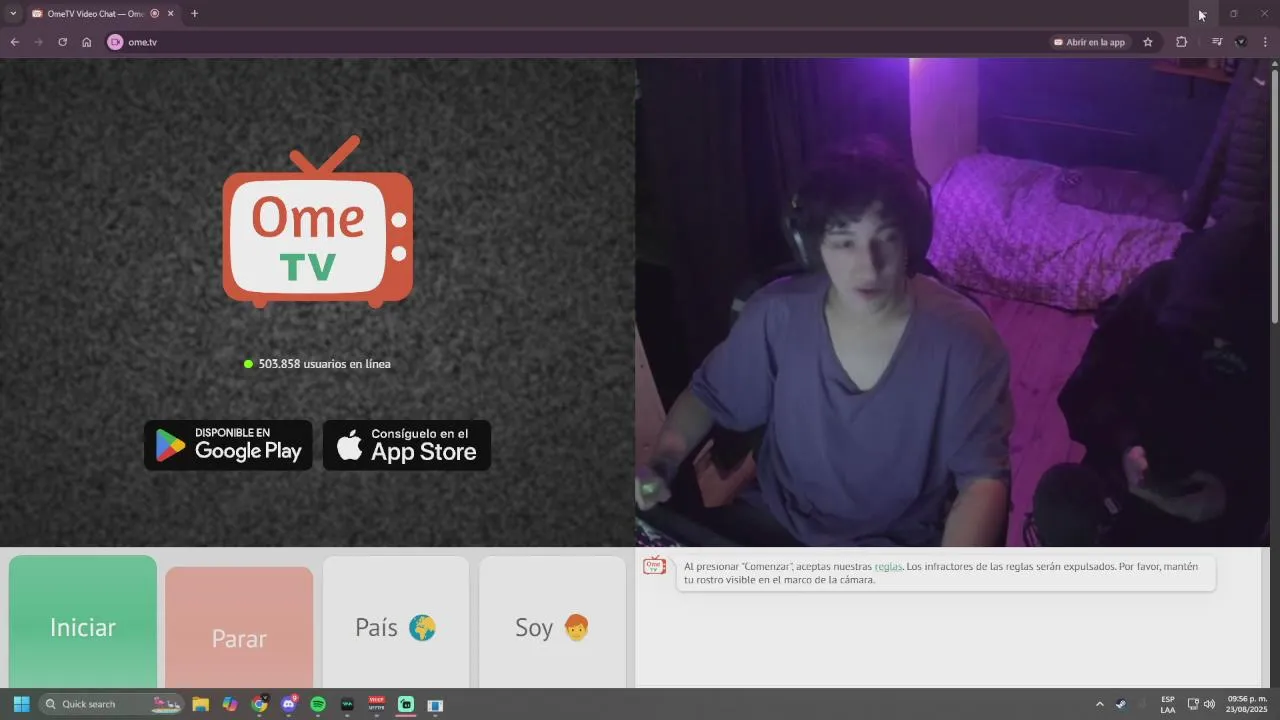Go forward in browser history

[38, 42]
